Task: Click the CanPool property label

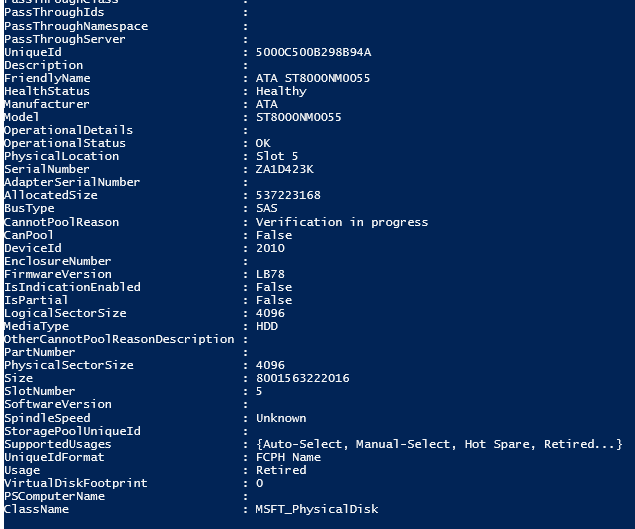Action: point(28,235)
